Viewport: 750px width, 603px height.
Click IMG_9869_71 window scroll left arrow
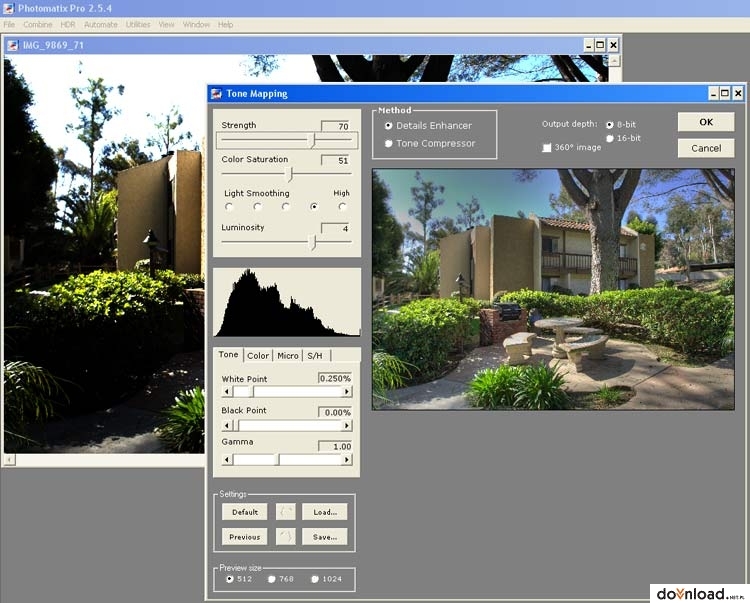pos(9,460)
